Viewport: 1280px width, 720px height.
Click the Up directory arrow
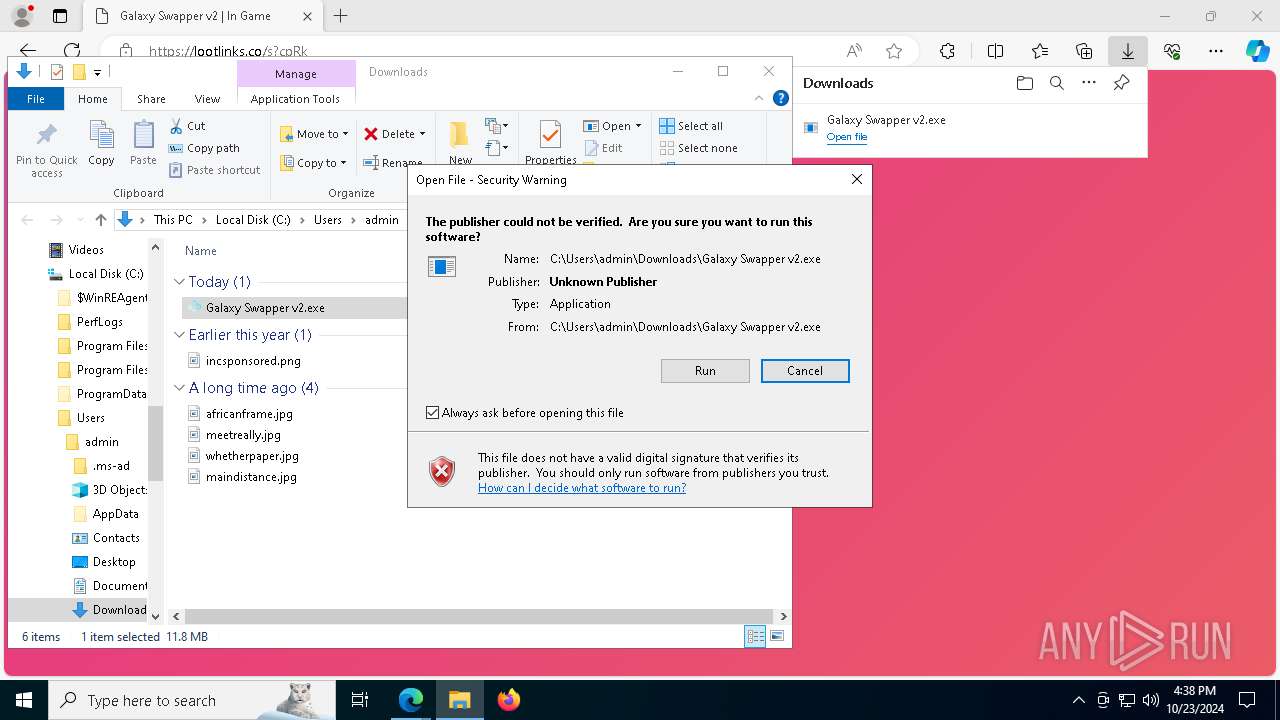coord(100,220)
